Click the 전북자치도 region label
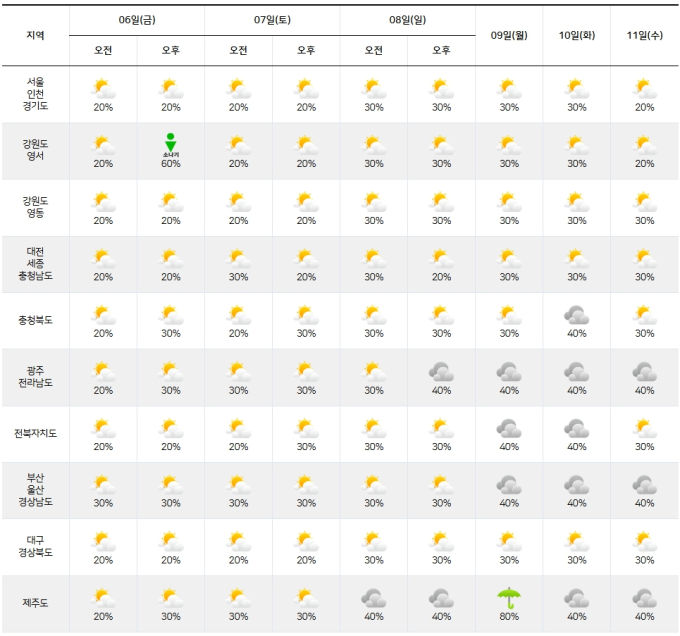680x636 pixels. pos(35,433)
